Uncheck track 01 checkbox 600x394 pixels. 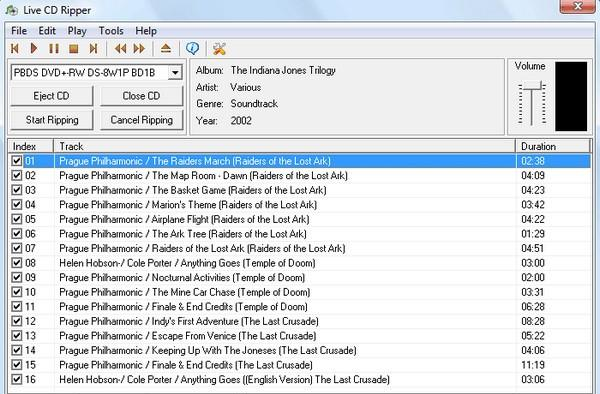pos(16,161)
